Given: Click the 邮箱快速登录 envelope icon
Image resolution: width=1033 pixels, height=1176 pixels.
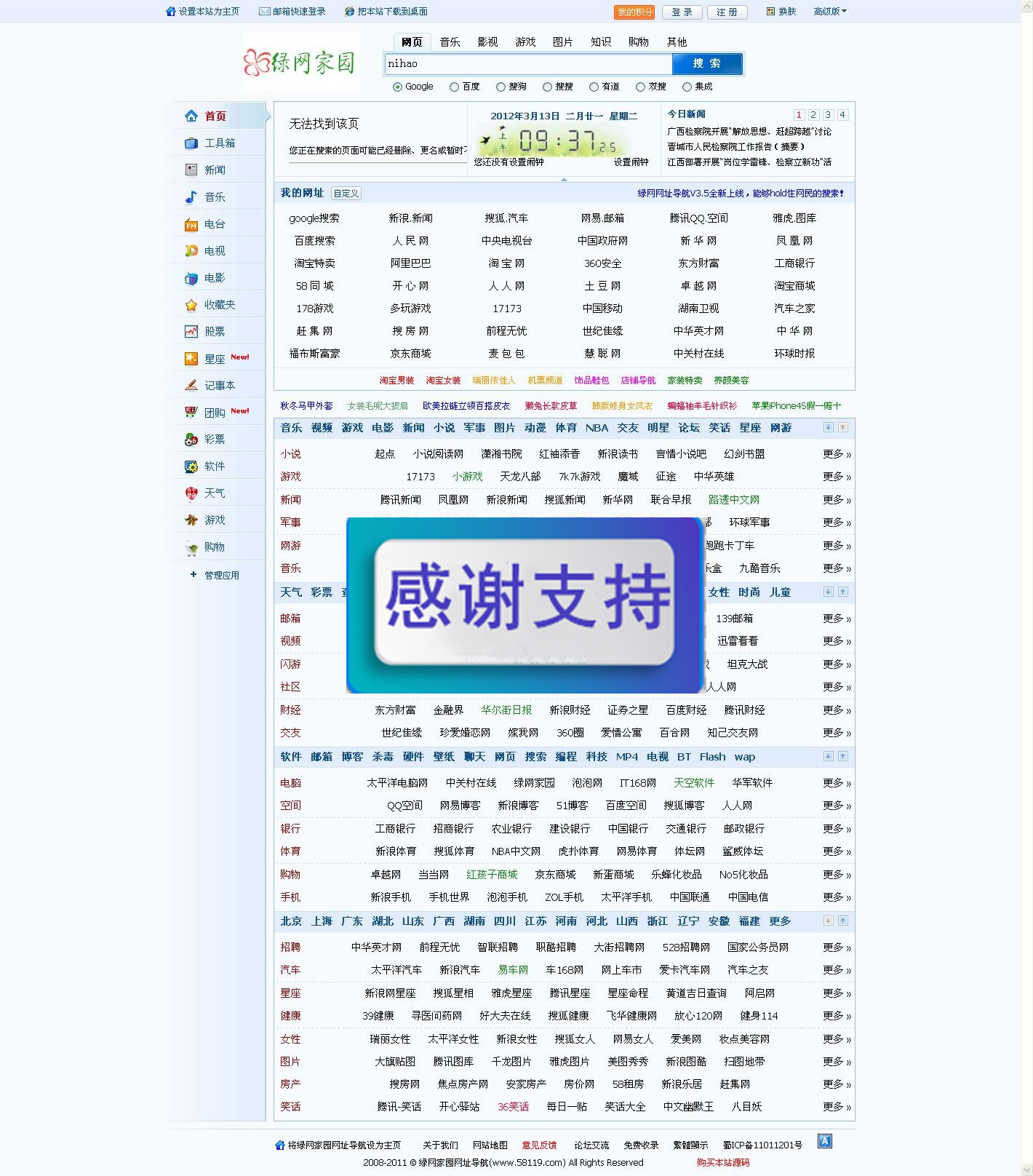Looking at the screenshot, I should [x=265, y=12].
